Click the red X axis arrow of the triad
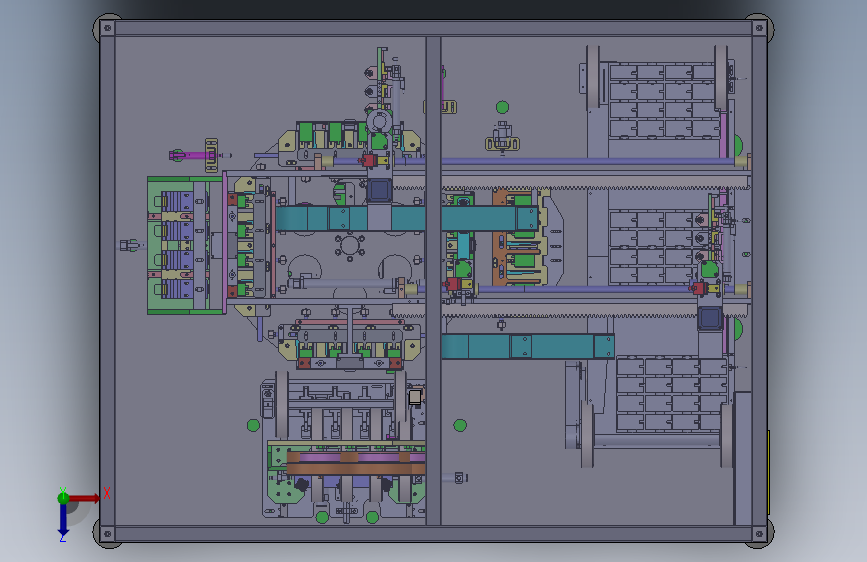This screenshot has height=562, width=867. pos(84,498)
